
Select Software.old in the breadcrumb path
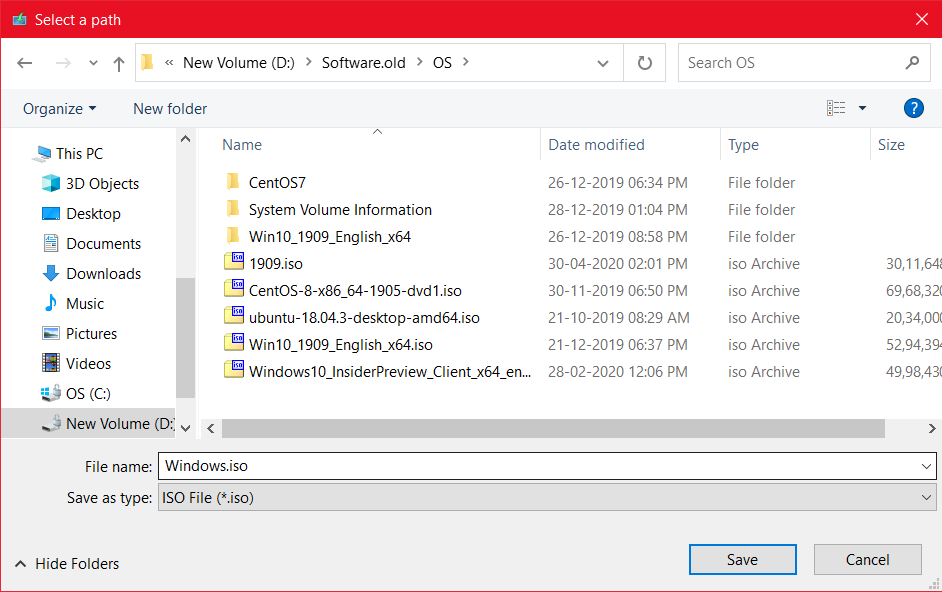[x=363, y=63]
